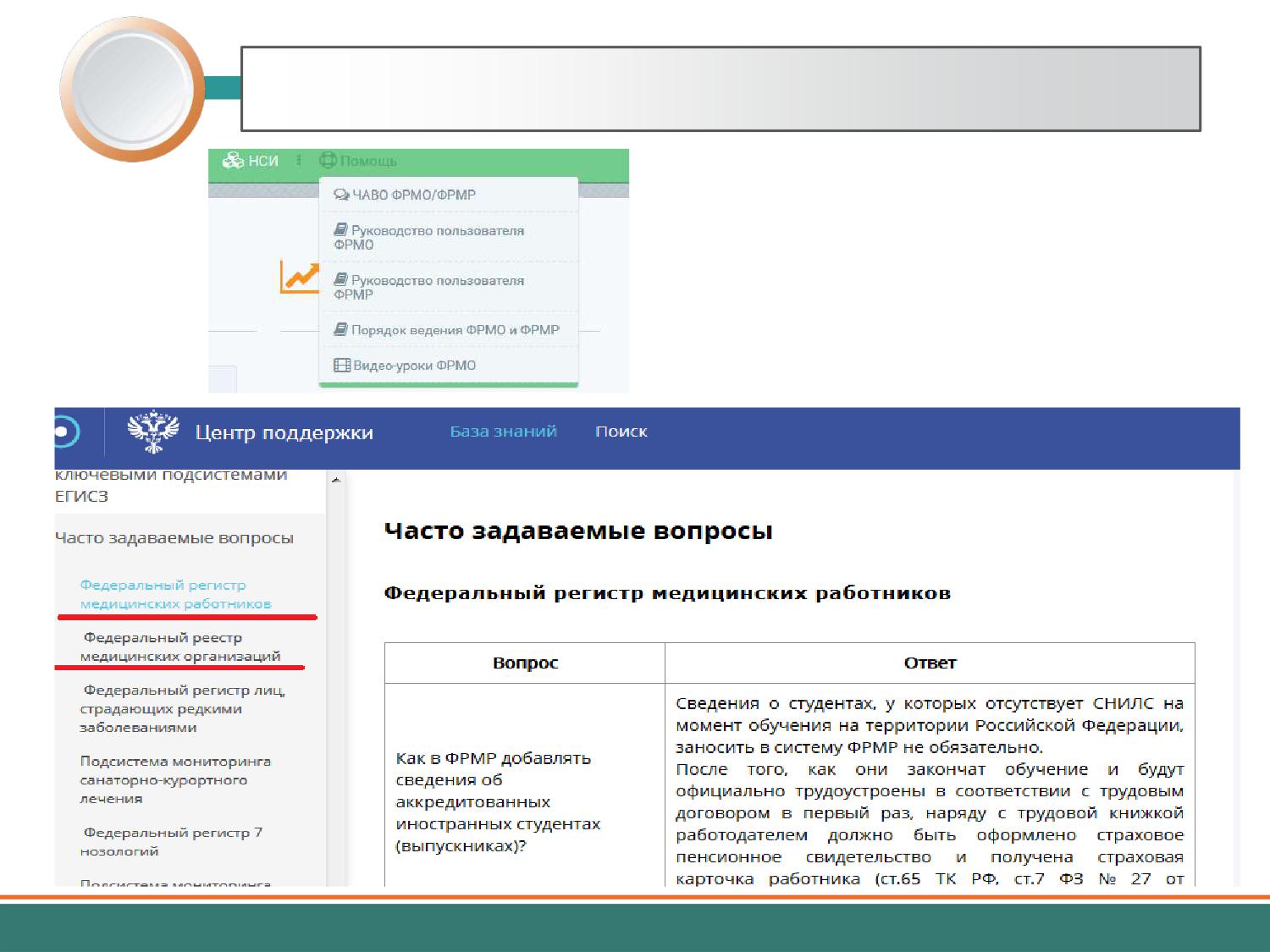Click the sidebar scrollbar up arrow
This screenshot has height=952, width=1270.
[x=336, y=481]
